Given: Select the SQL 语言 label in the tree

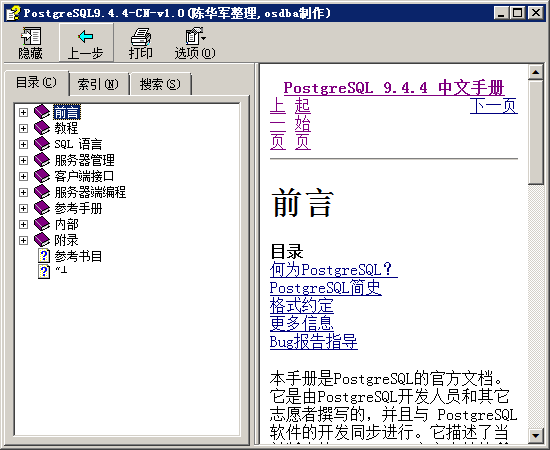Looking at the screenshot, I should point(78,145).
